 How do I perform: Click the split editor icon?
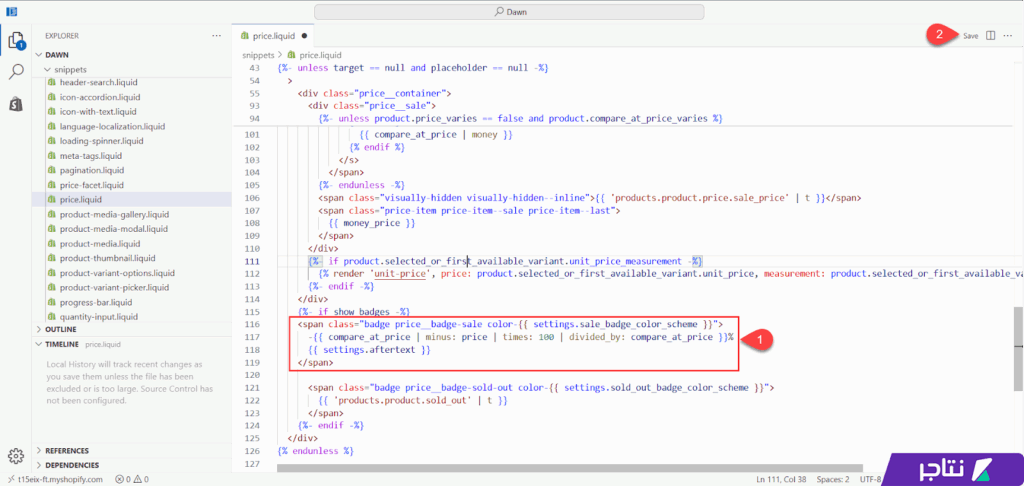click(990, 35)
